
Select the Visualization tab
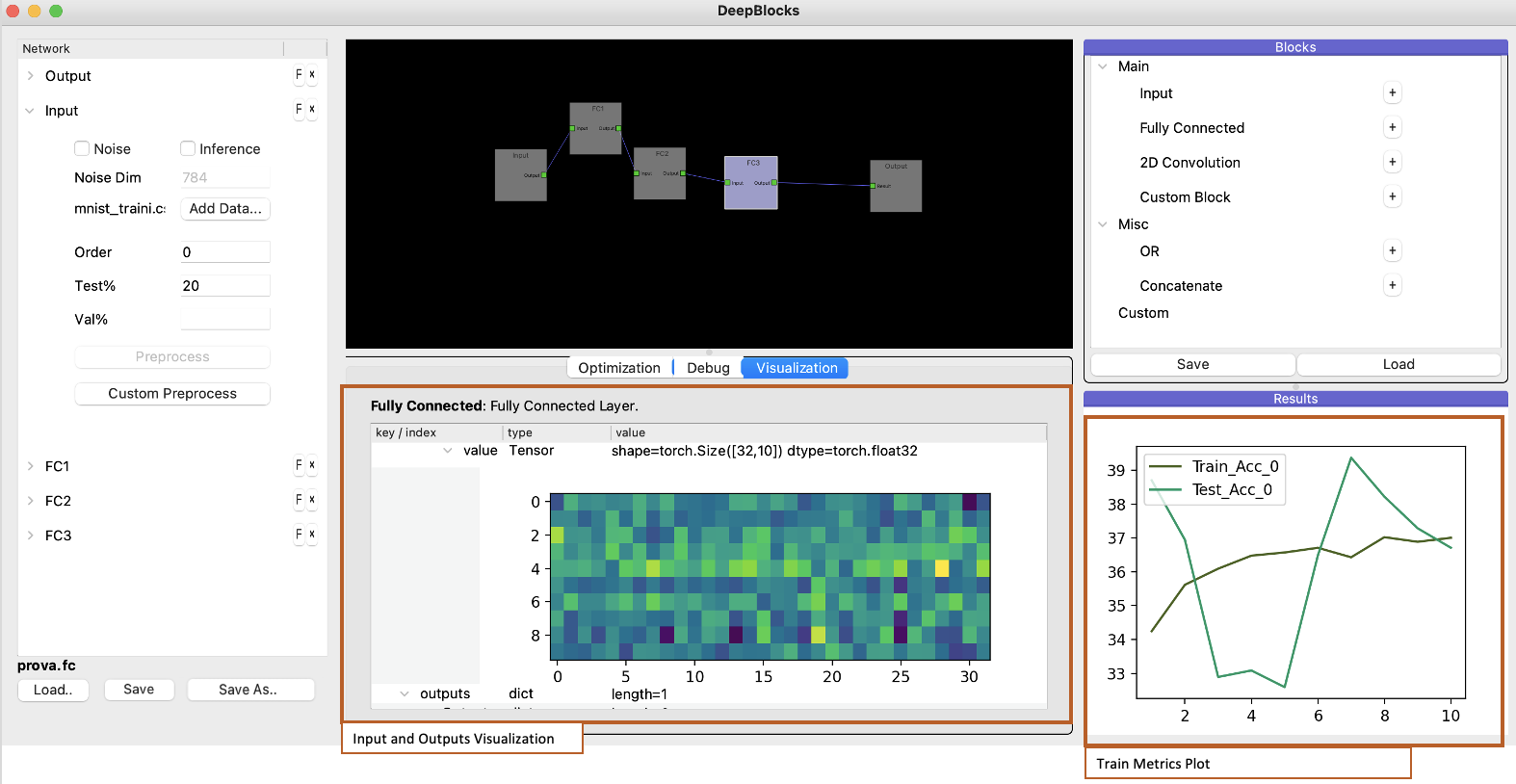(x=796, y=368)
